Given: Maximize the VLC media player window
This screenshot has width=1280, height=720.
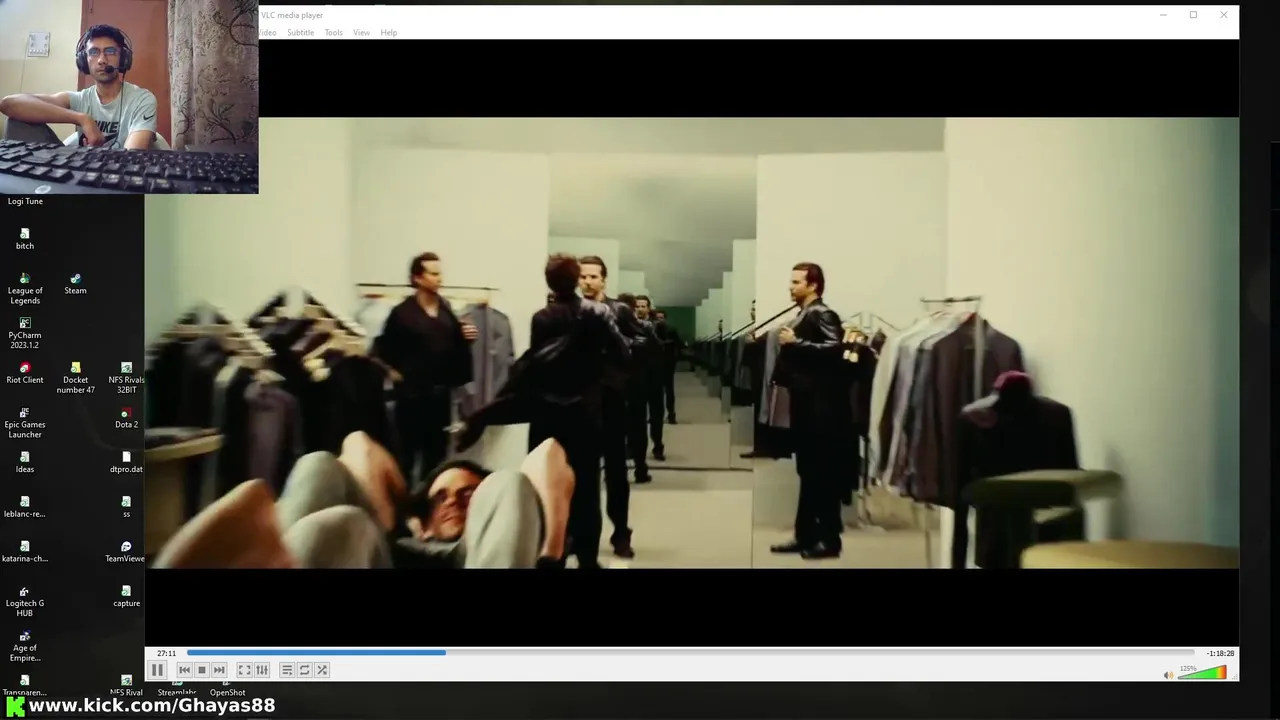Looking at the screenshot, I should pos(1193,15).
